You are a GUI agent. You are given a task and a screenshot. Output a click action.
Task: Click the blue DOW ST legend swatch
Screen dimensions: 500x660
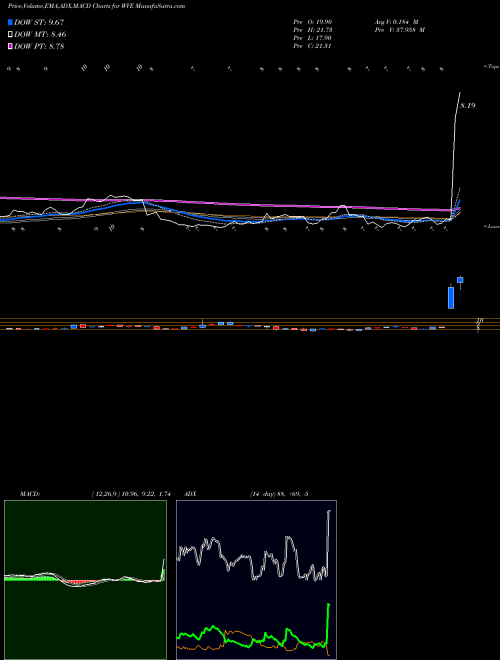(10, 22)
